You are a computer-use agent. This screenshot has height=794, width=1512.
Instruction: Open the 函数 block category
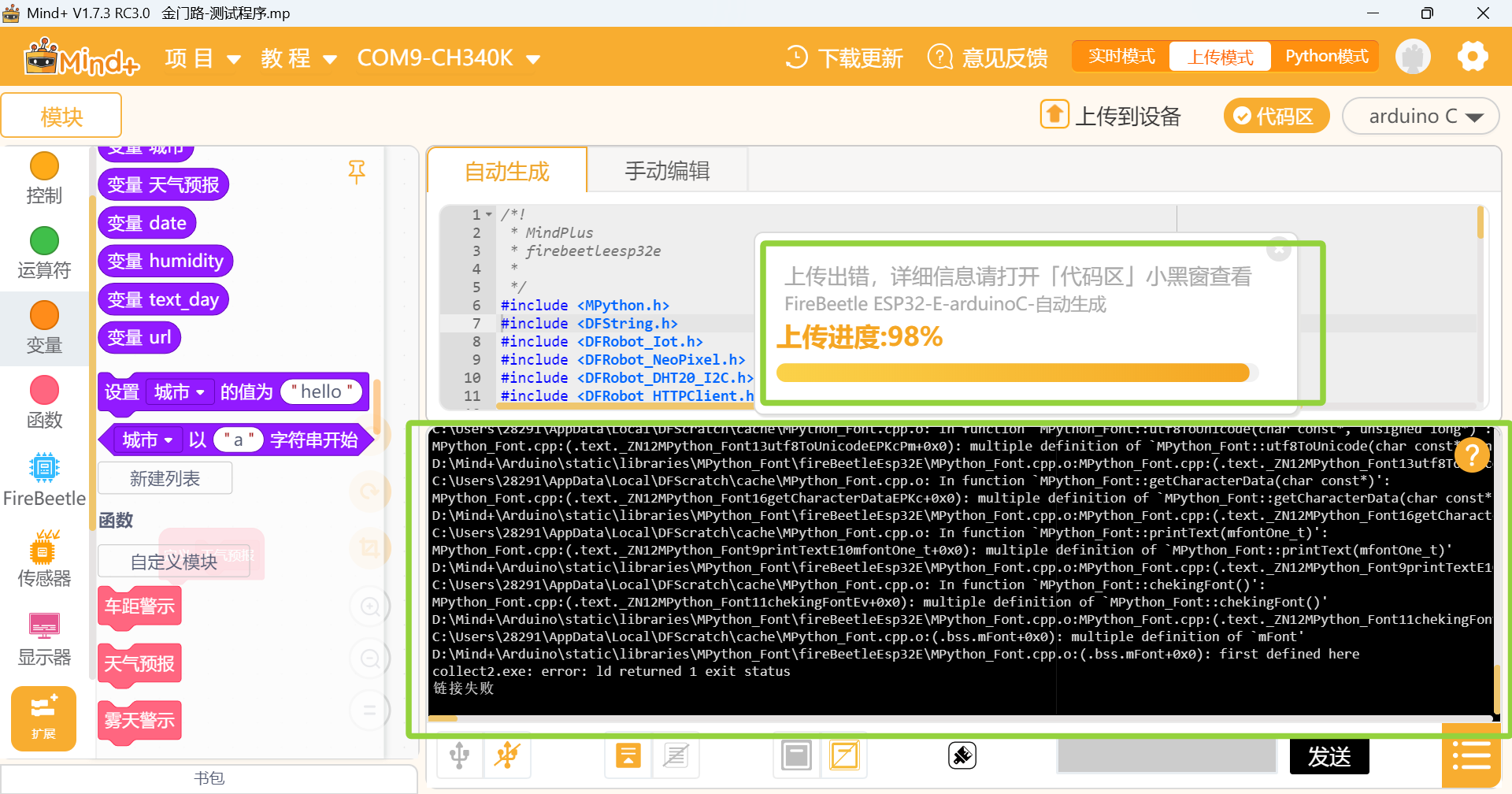coord(44,403)
